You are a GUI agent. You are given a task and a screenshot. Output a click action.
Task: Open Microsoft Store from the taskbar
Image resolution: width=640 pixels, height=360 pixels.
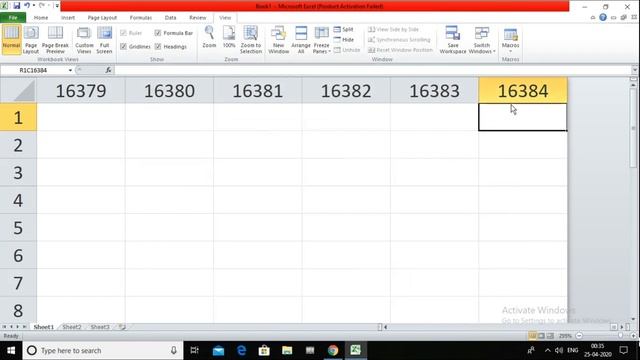[264, 350]
